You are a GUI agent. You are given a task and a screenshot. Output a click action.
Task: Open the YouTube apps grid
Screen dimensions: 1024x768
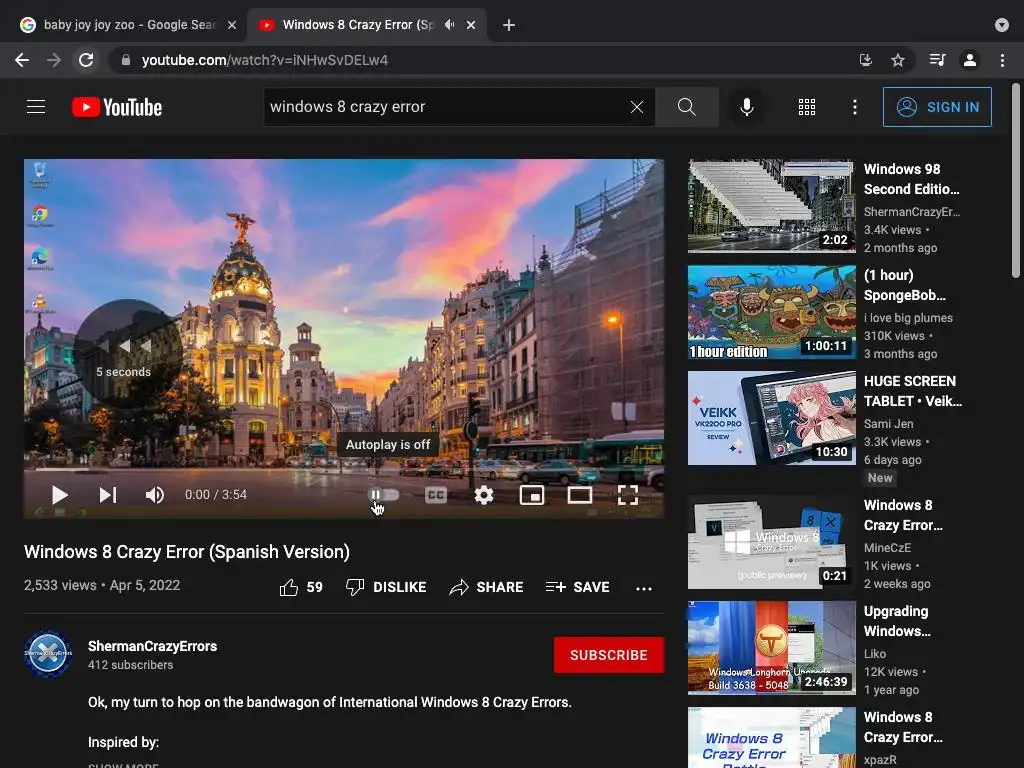coord(807,107)
